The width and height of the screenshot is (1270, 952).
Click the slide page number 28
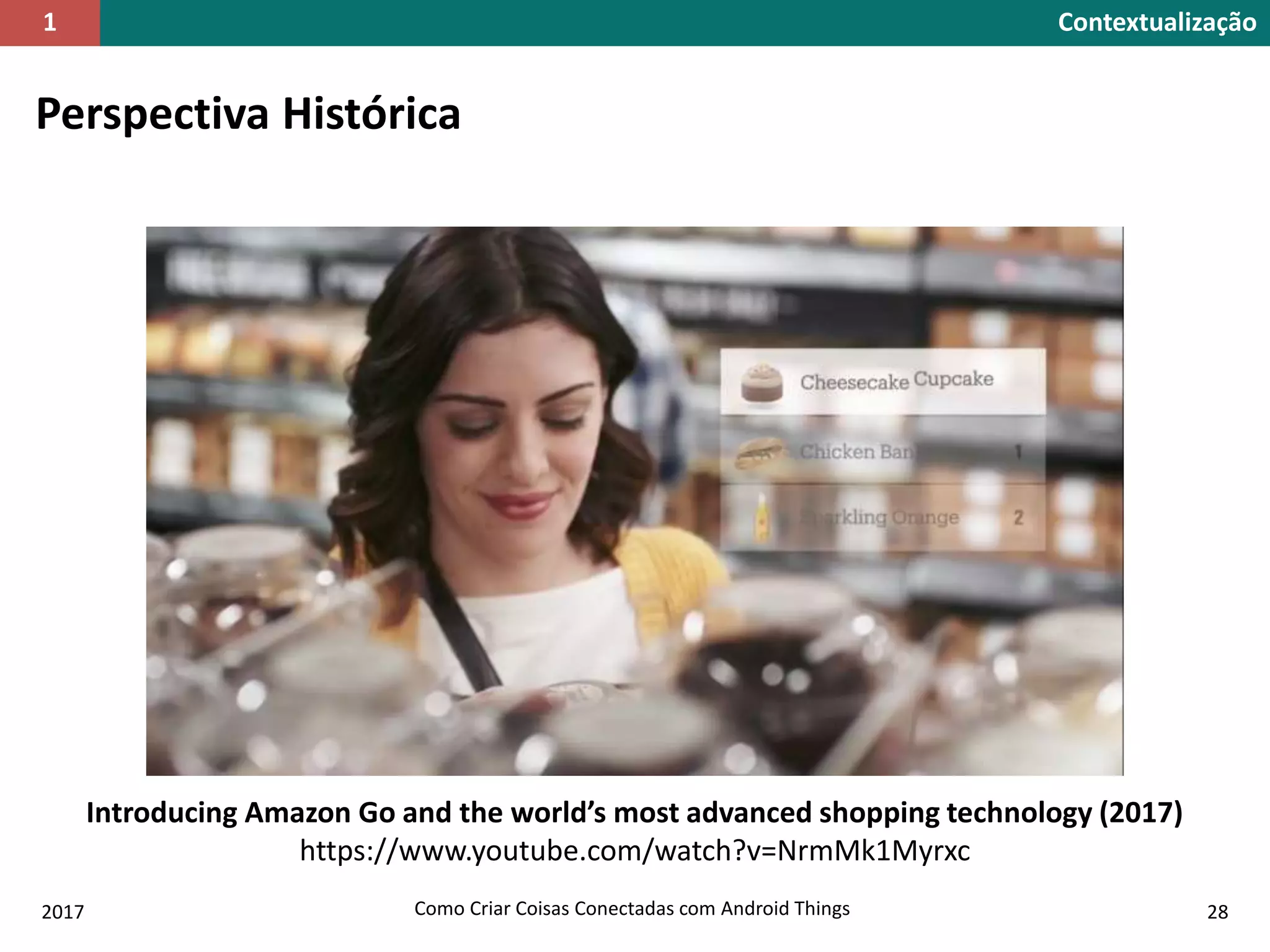pyautogui.click(x=1217, y=912)
